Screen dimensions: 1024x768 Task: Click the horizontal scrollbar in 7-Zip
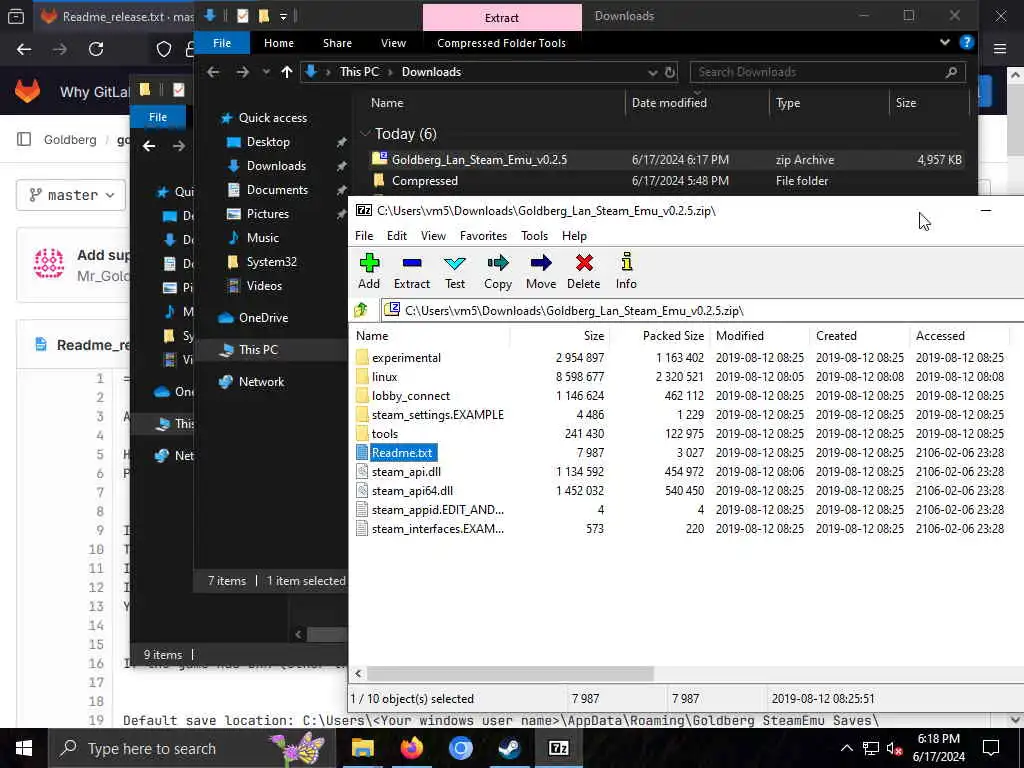pos(509,673)
